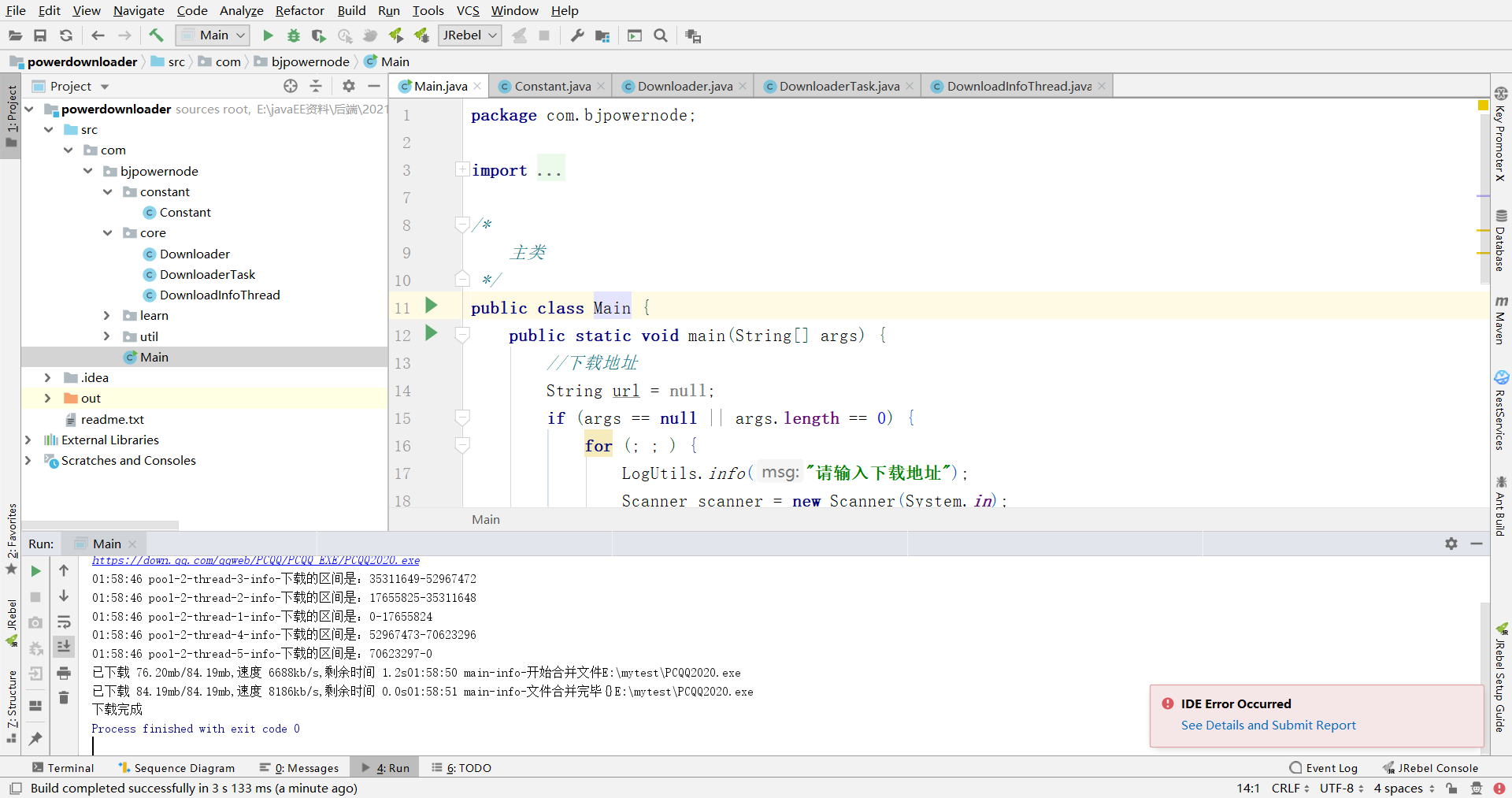Open Project Structure folder icon in toolbar
The width and height of the screenshot is (1512, 798).
[x=602, y=35]
